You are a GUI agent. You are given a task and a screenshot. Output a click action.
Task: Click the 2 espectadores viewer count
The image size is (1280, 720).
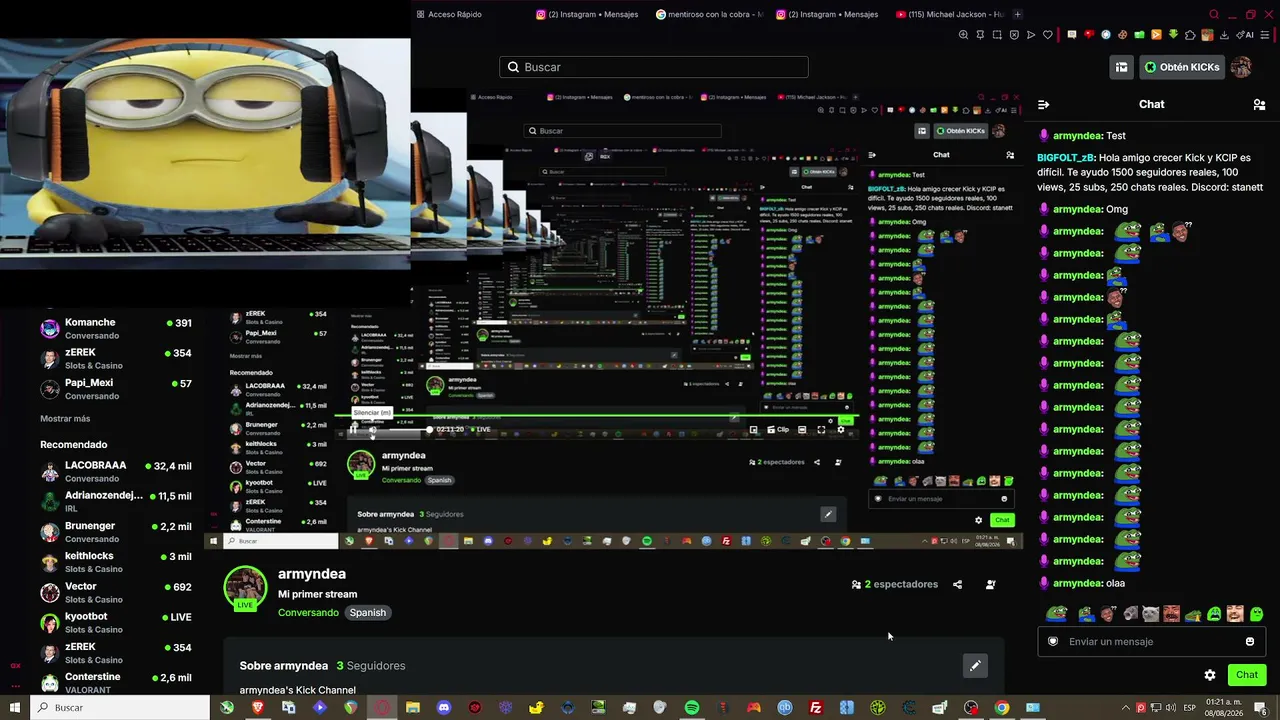coord(895,585)
